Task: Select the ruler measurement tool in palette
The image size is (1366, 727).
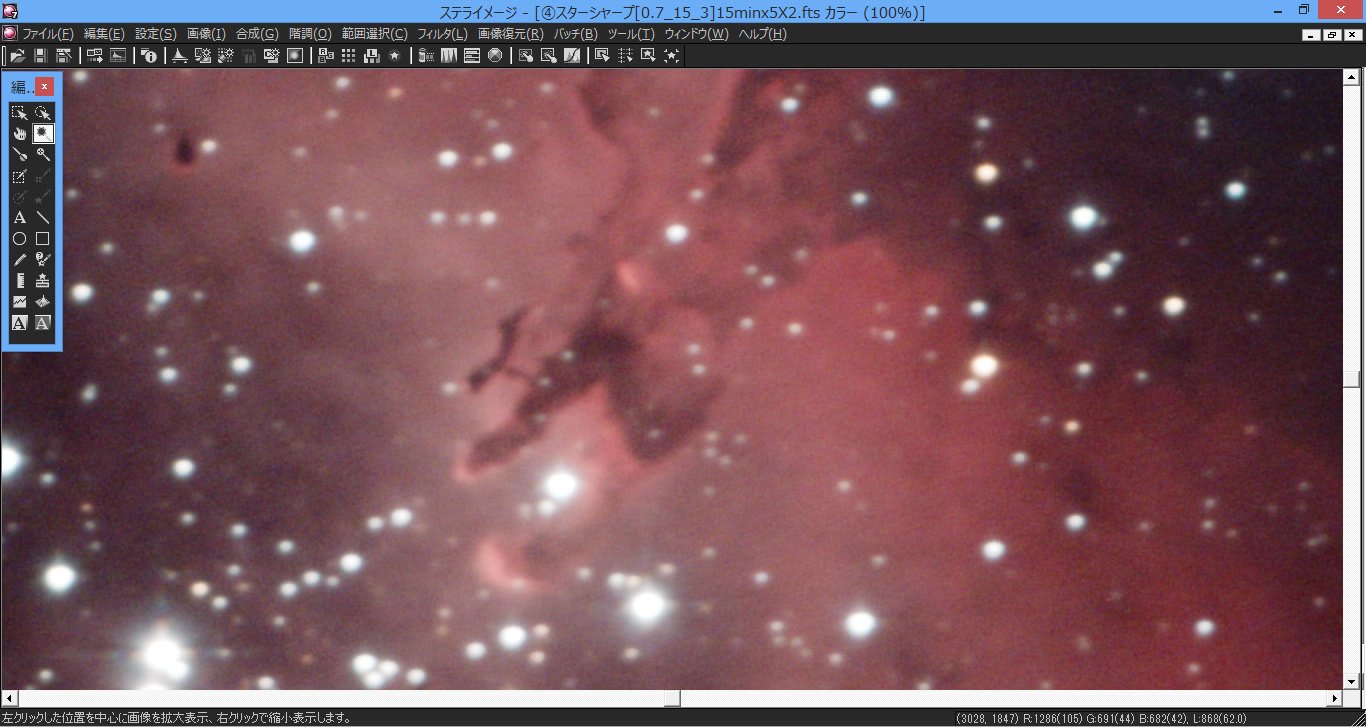Action: (x=19, y=281)
